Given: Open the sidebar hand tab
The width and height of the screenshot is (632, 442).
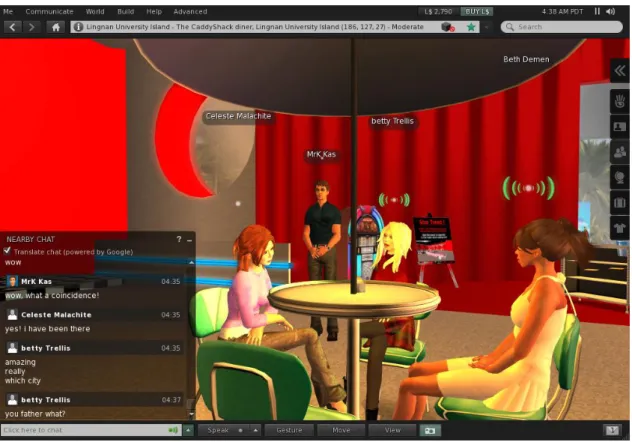Looking at the screenshot, I should 620,101.
